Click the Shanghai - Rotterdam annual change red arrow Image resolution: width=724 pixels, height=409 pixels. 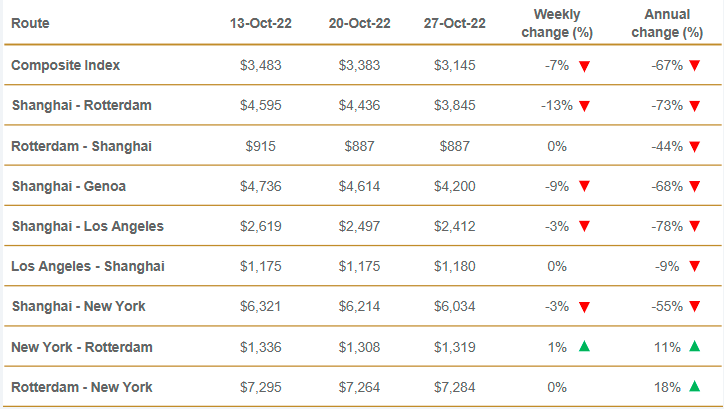coord(694,106)
